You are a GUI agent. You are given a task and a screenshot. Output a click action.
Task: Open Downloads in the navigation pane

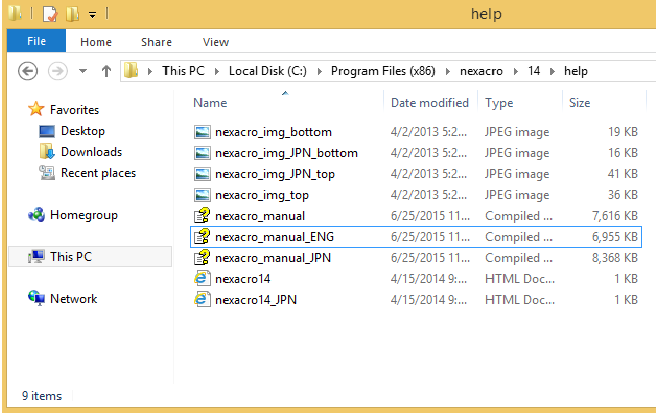[x=92, y=152]
